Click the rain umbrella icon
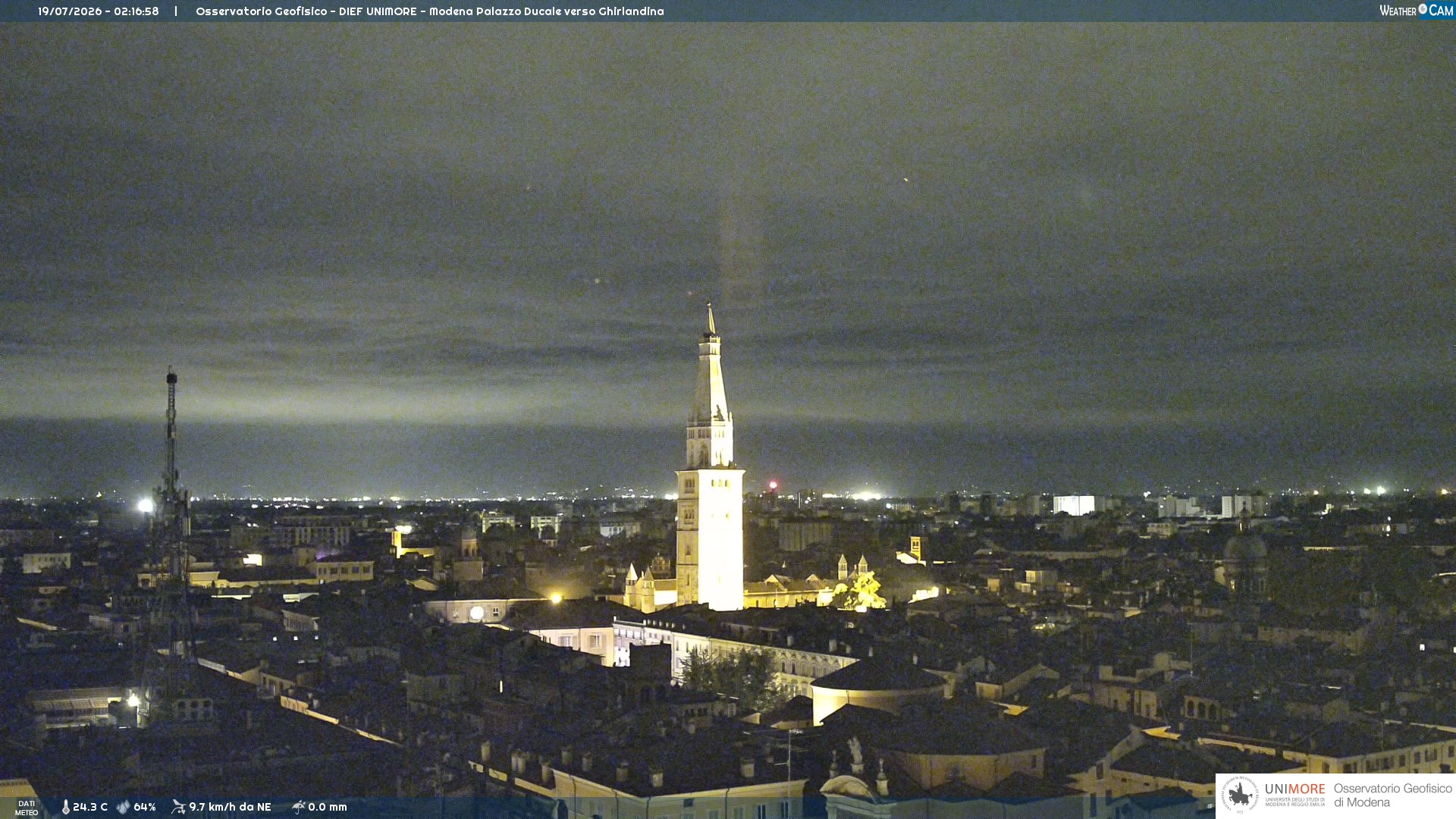Viewport: 1456px width, 819px height. coord(299,807)
